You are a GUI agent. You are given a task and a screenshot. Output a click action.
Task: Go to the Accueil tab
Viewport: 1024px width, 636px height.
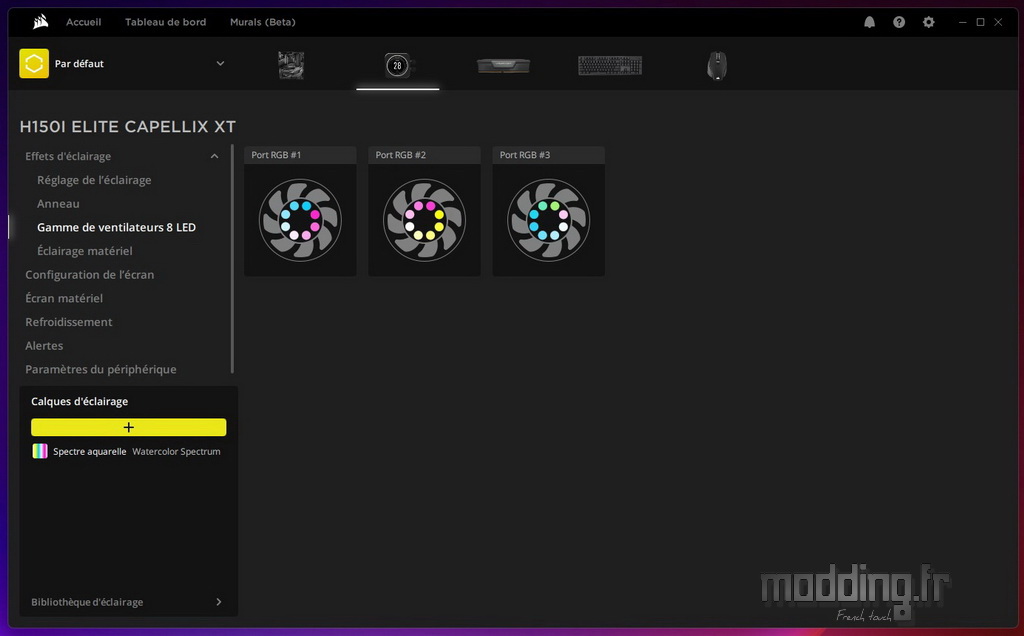coord(84,22)
